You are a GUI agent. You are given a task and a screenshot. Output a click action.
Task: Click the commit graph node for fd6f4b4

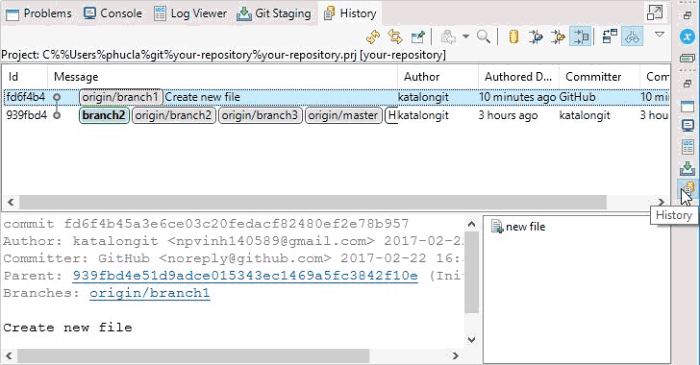(57, 97)
